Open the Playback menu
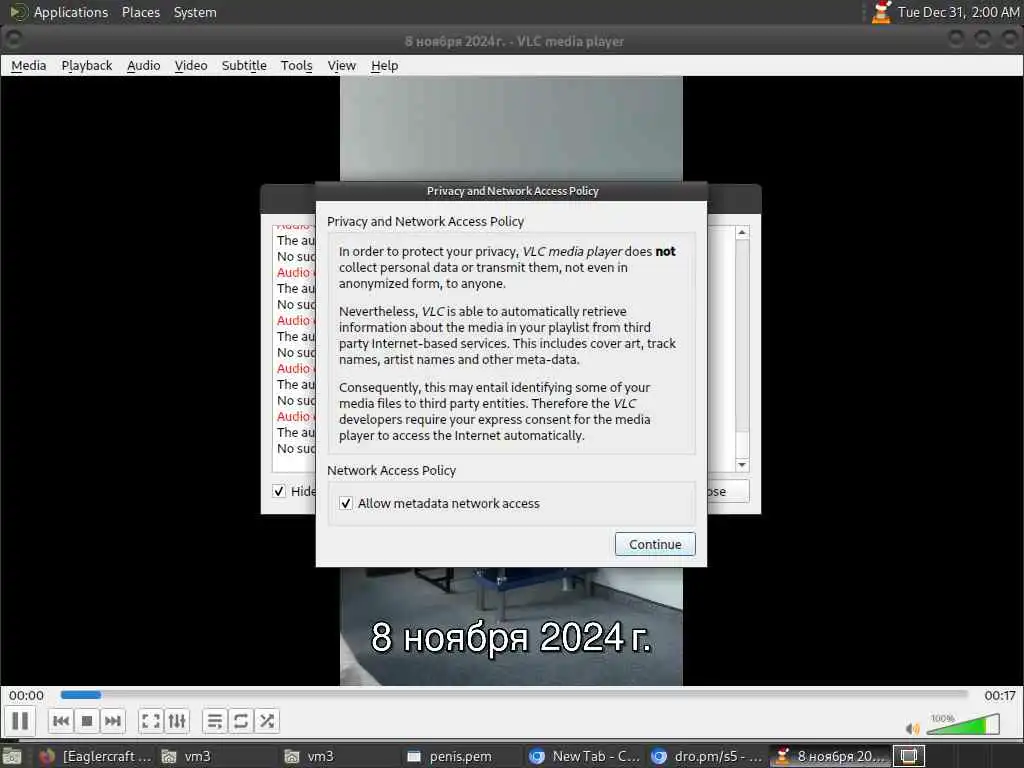The width and height of the screenshot is (1024, 768). pyautogui.click(x=87, y=65)
